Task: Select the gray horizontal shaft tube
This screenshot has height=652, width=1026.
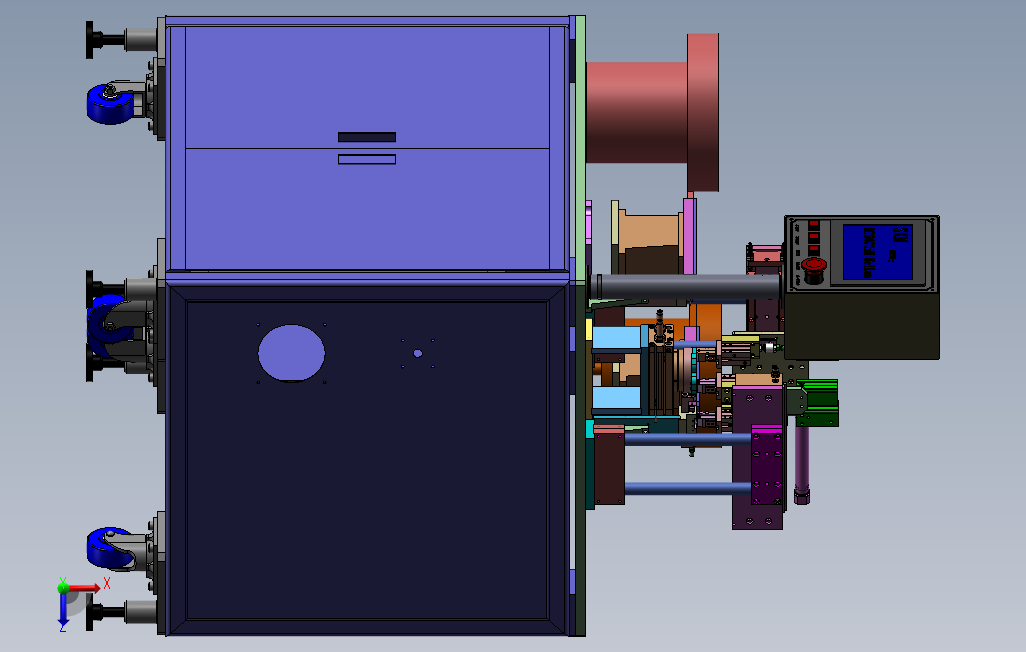Action: (x=687, y=287)
